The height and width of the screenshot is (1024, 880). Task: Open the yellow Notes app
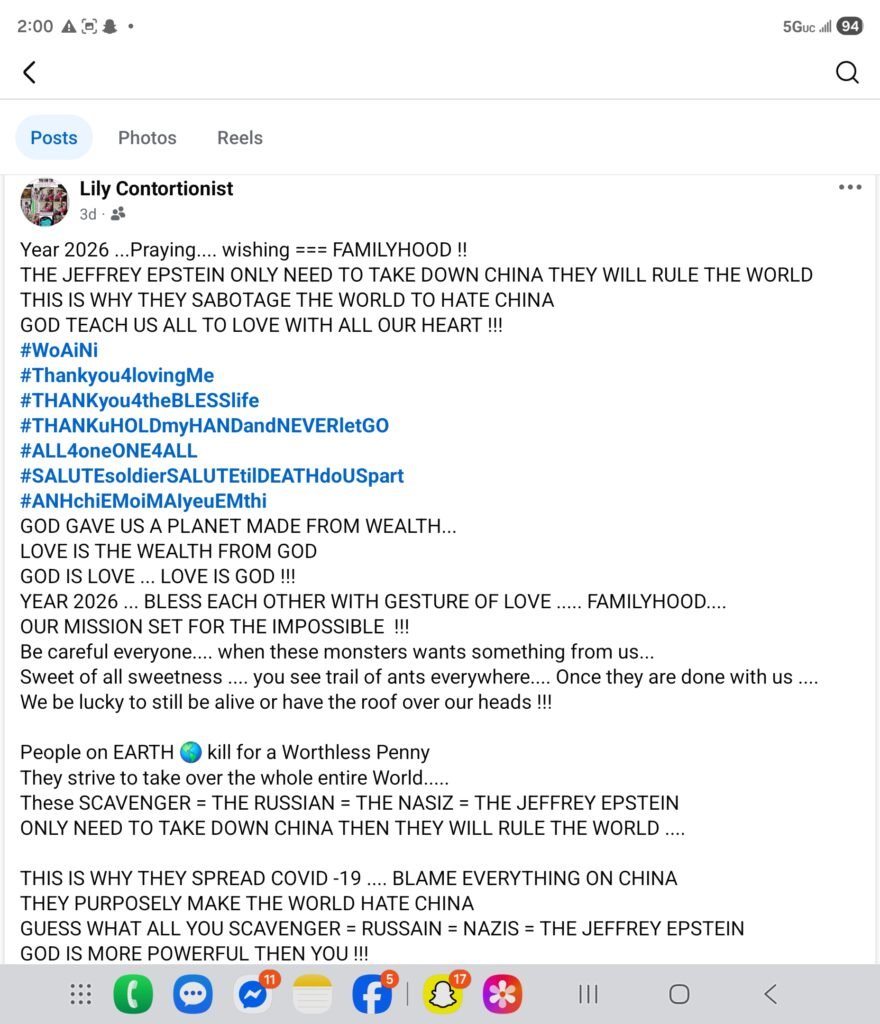point(312,994)
